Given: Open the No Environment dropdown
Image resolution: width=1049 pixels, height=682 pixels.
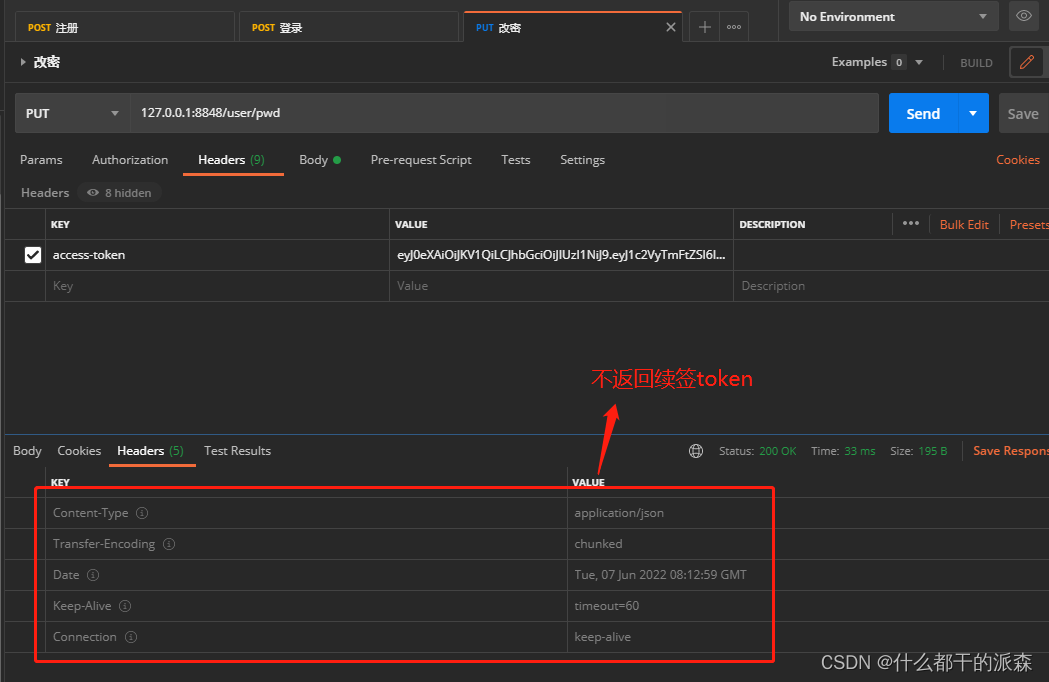Looking at the screenshot, I should 894,17.
